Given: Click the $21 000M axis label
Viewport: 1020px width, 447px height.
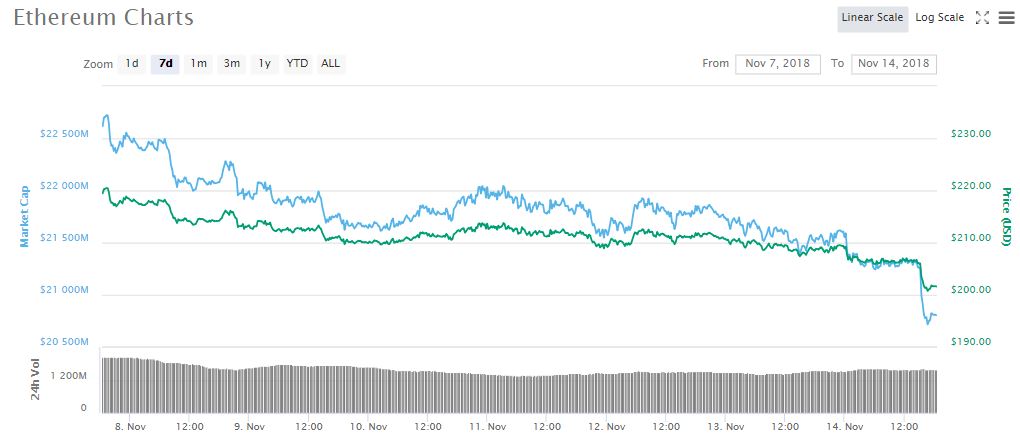Looking at the screenshot, I should pos(63,290).
